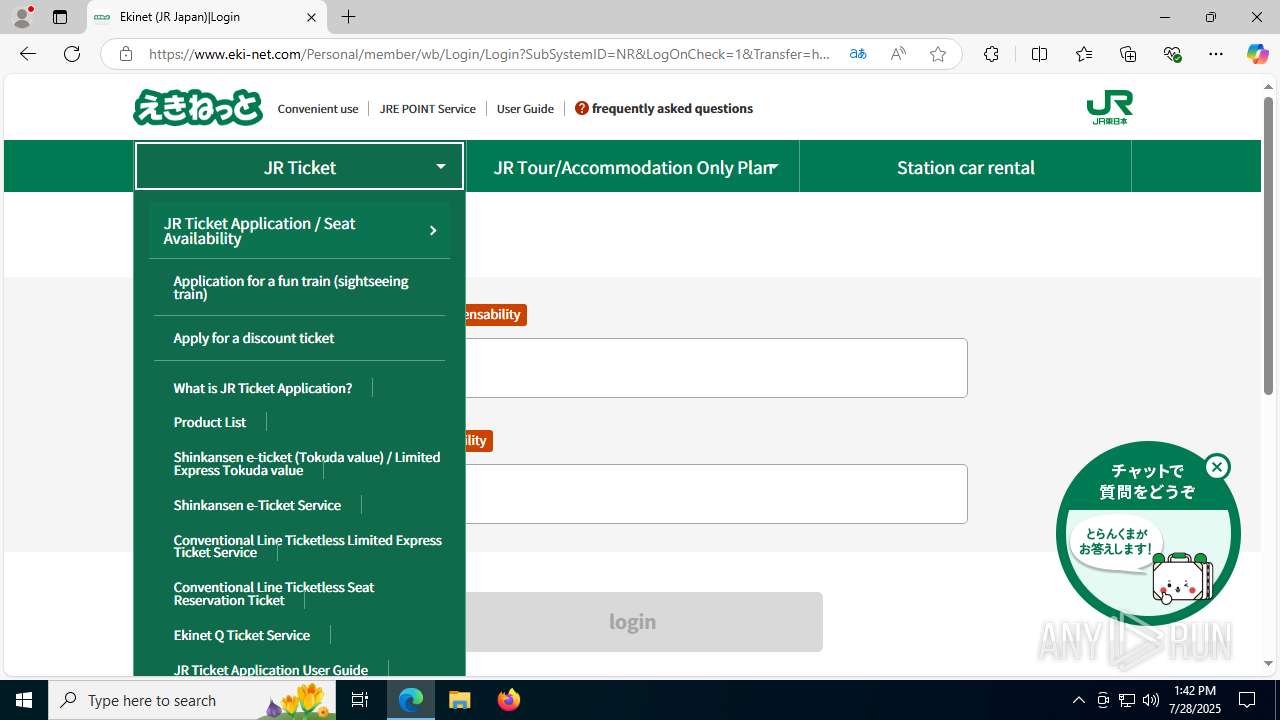Open the system volume control
Screen dimensions: 1280x720
1151,700
